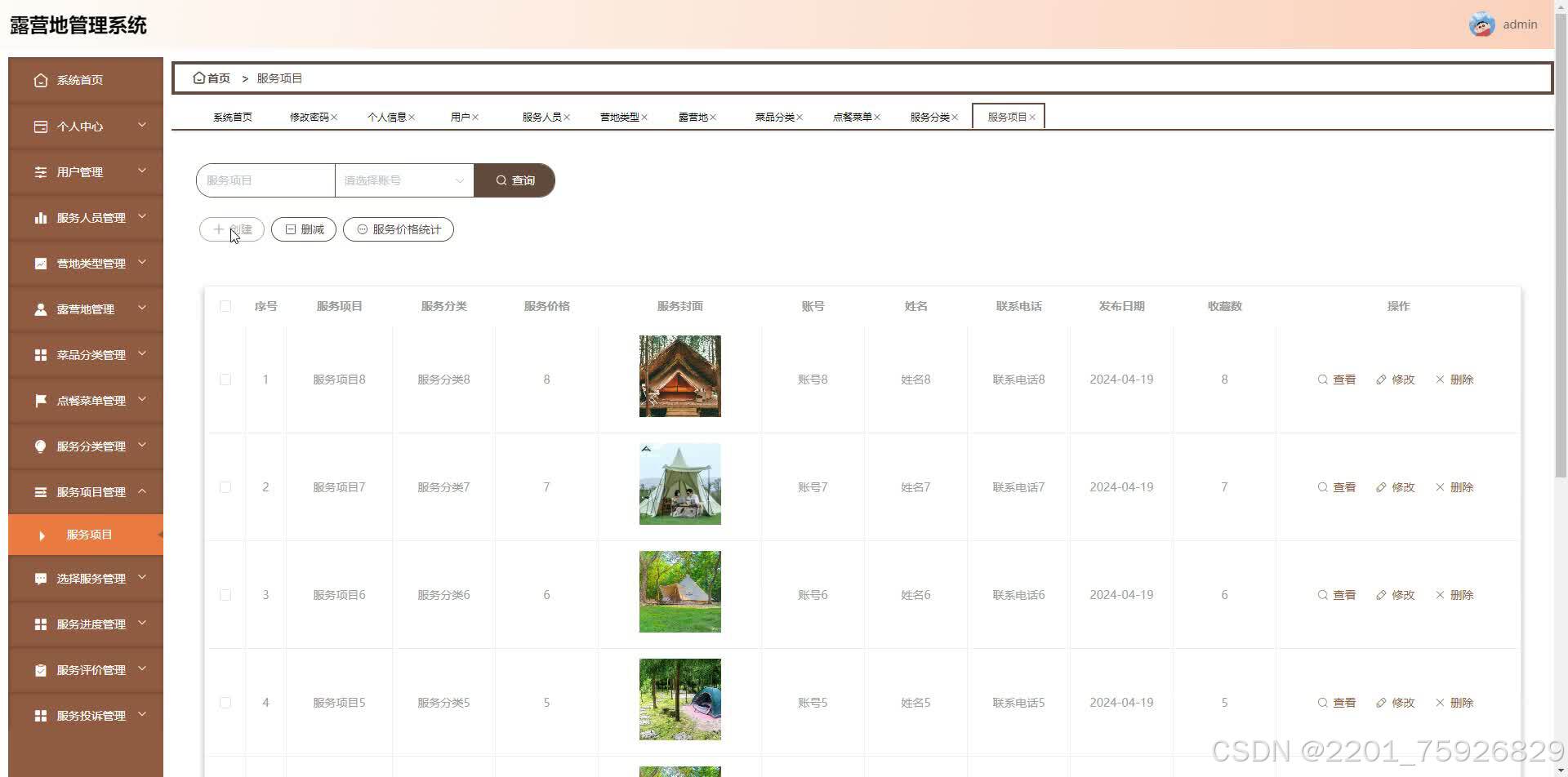This screenshot has width=1568, height=777.
Task: Close the 菜品分类 tab
Action: coord(800,118)
